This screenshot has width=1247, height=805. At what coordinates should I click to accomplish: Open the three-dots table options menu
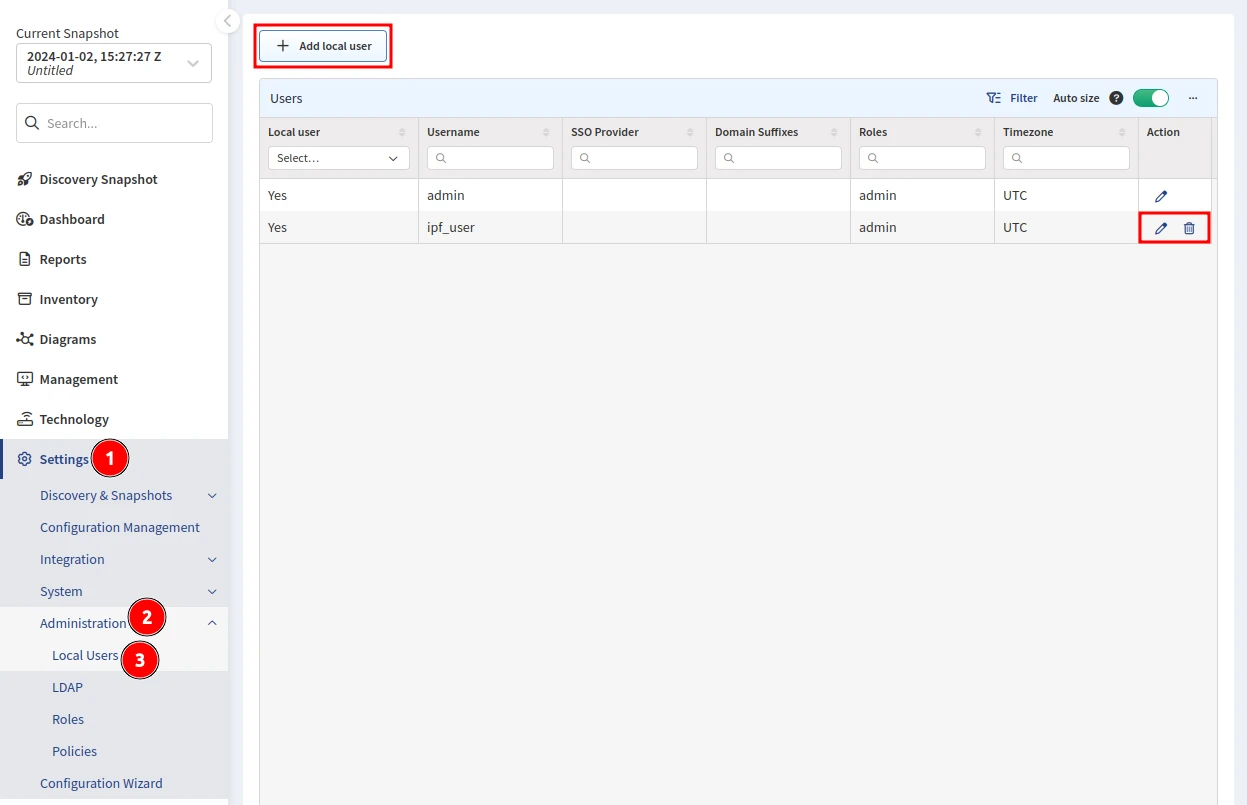(1193, 98)
